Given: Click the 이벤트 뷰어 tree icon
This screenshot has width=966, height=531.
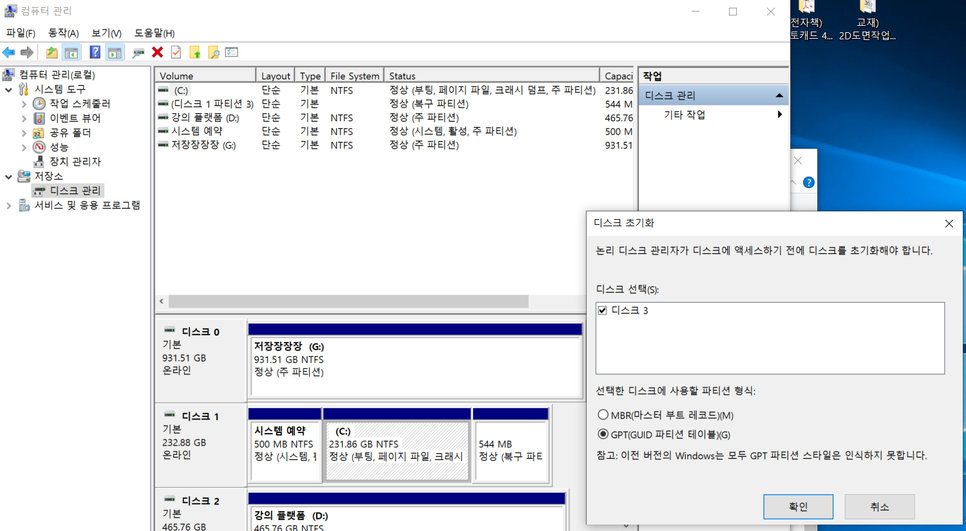Looking at the screenshot, I should tap(39, 118).
